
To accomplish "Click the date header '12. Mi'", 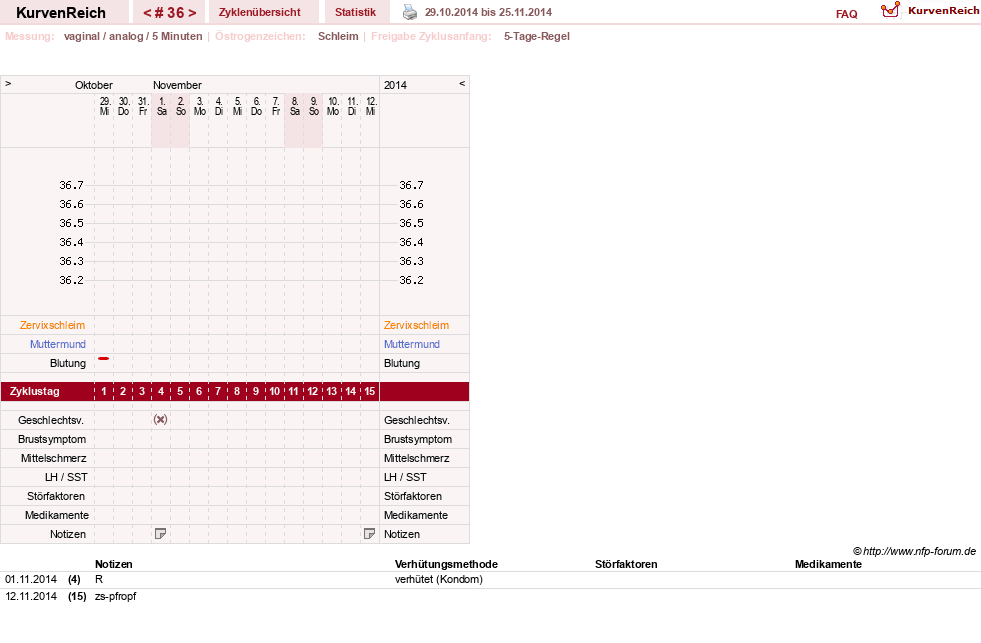I will tap(370, 106).
